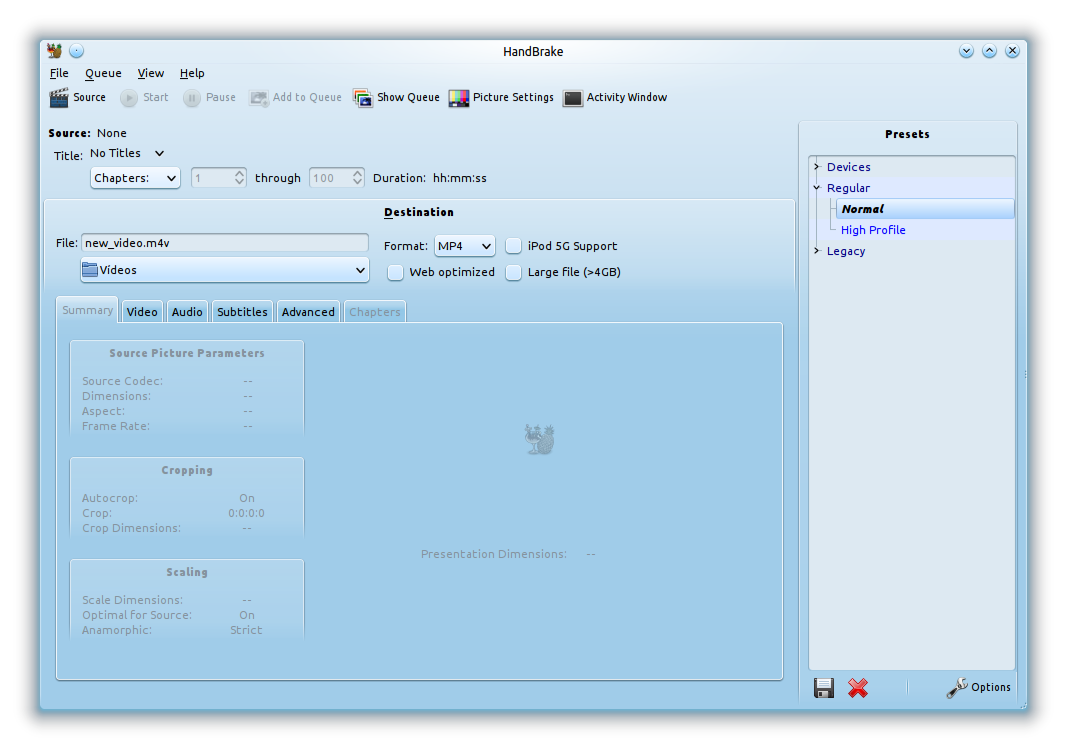Click the round window pin button in title bar
Viewport: 1067px width, 749px height.
pos(77,51)
